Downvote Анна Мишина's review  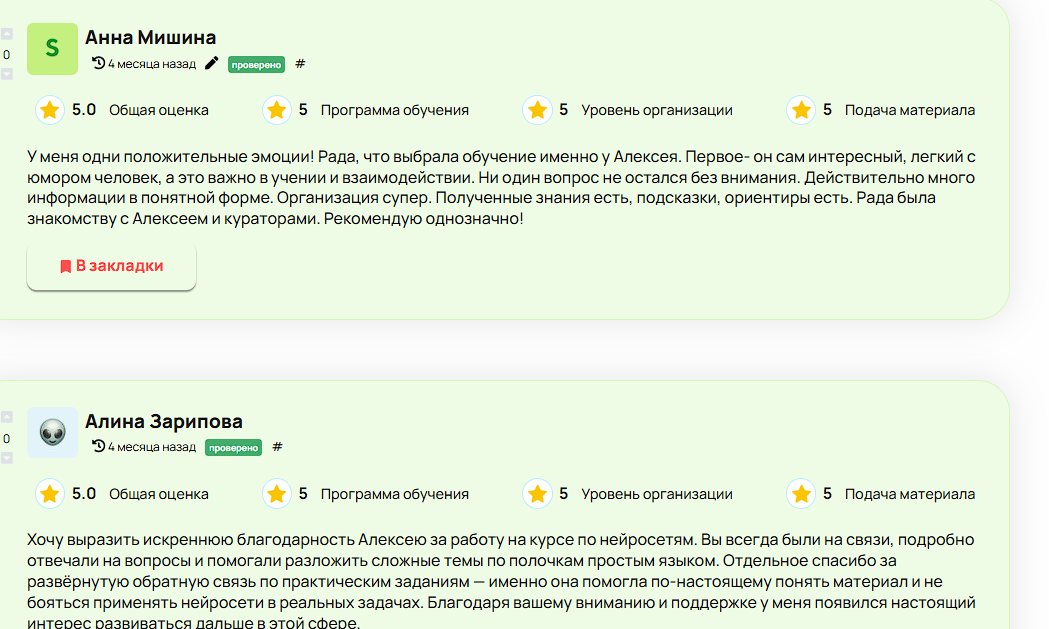click(7, 74)
